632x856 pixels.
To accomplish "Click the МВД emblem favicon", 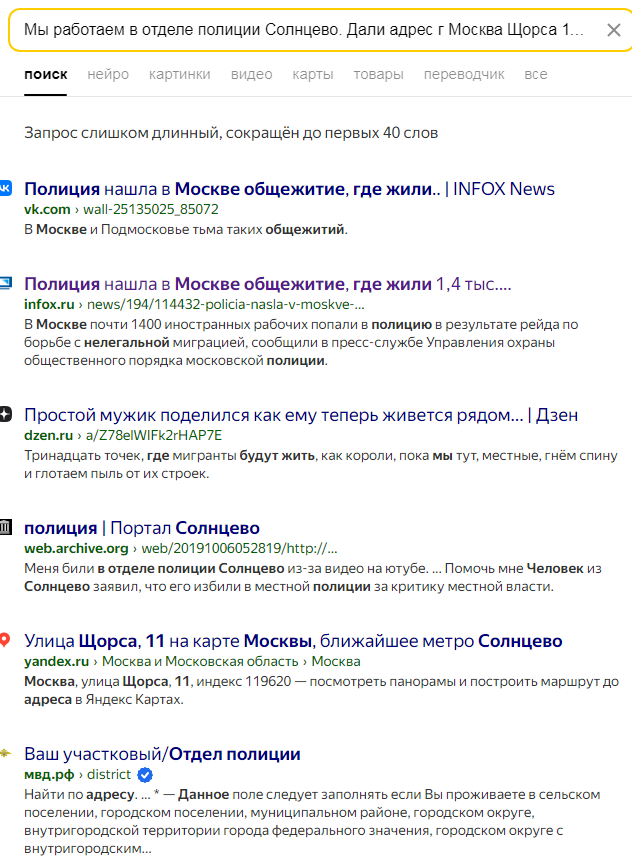I will [5, 753].
